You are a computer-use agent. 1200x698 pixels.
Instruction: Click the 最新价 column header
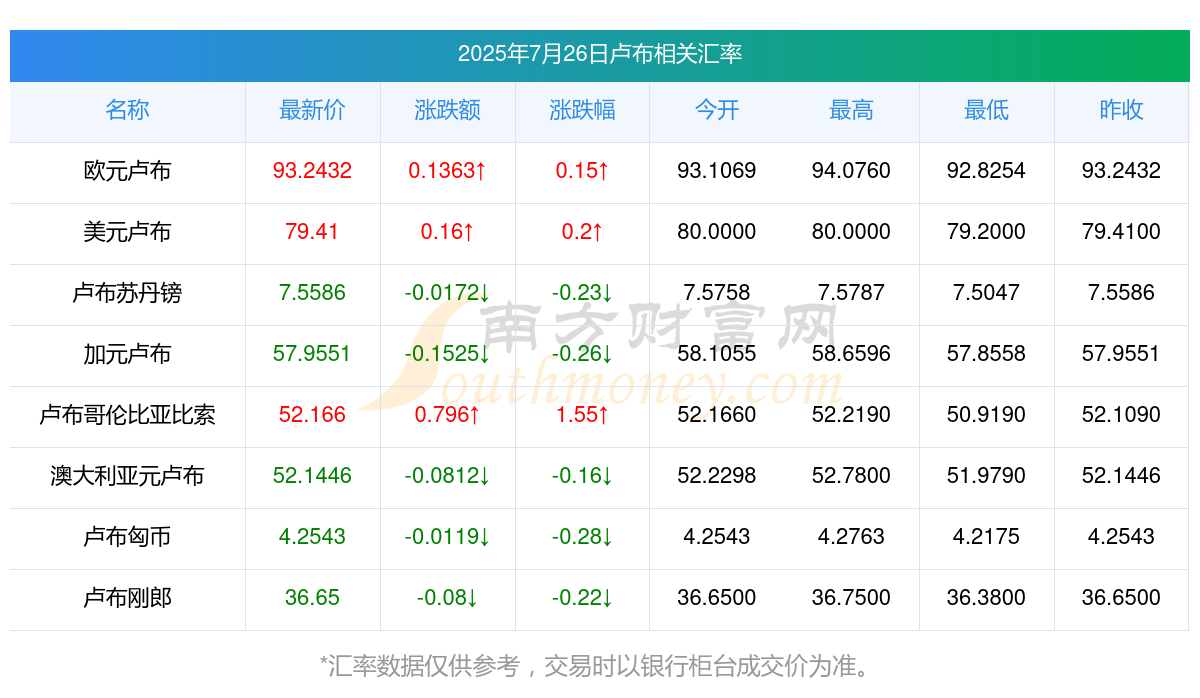click(312, 110)
